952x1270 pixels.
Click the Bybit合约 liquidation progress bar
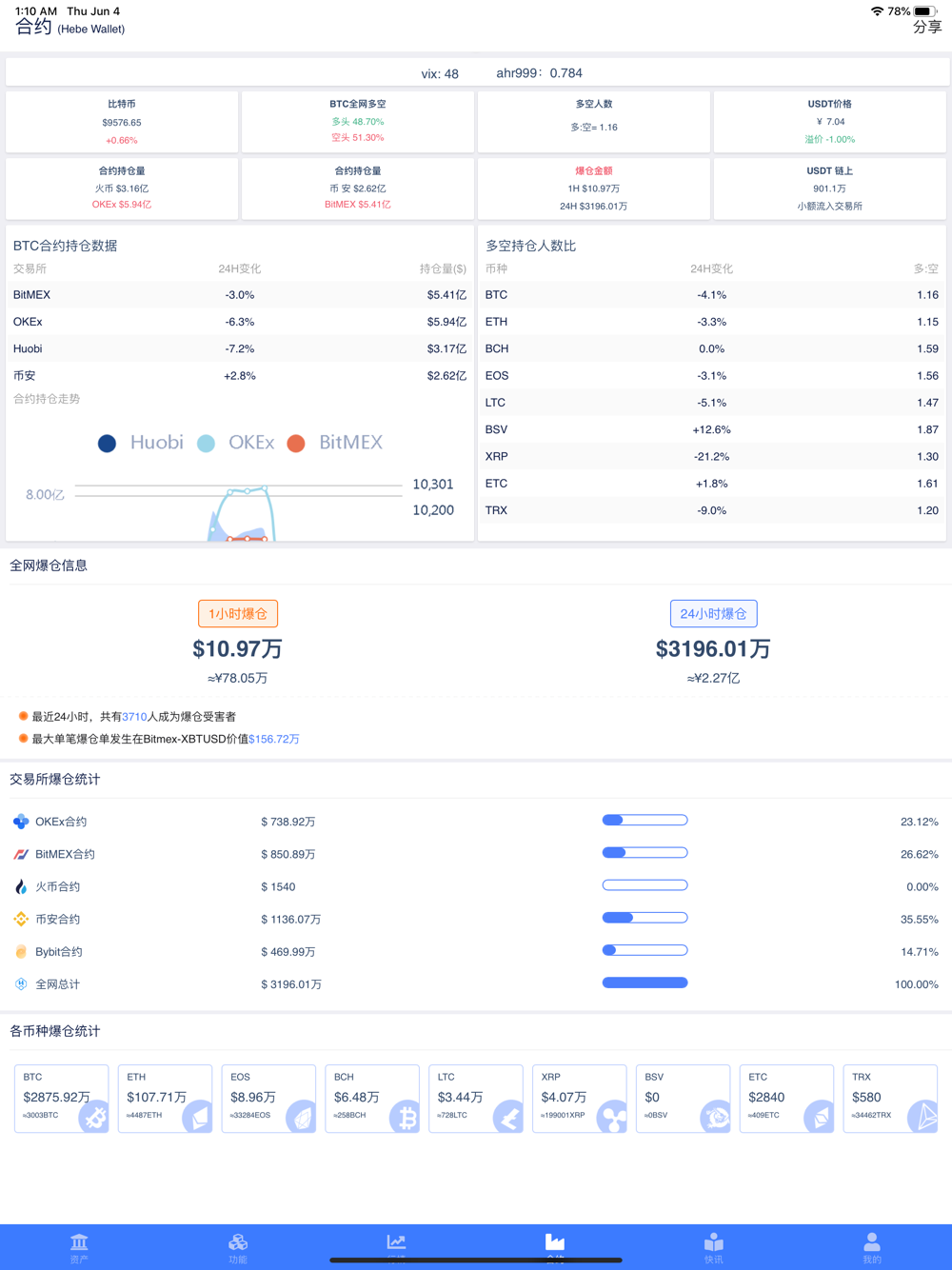tap(645, 950)
